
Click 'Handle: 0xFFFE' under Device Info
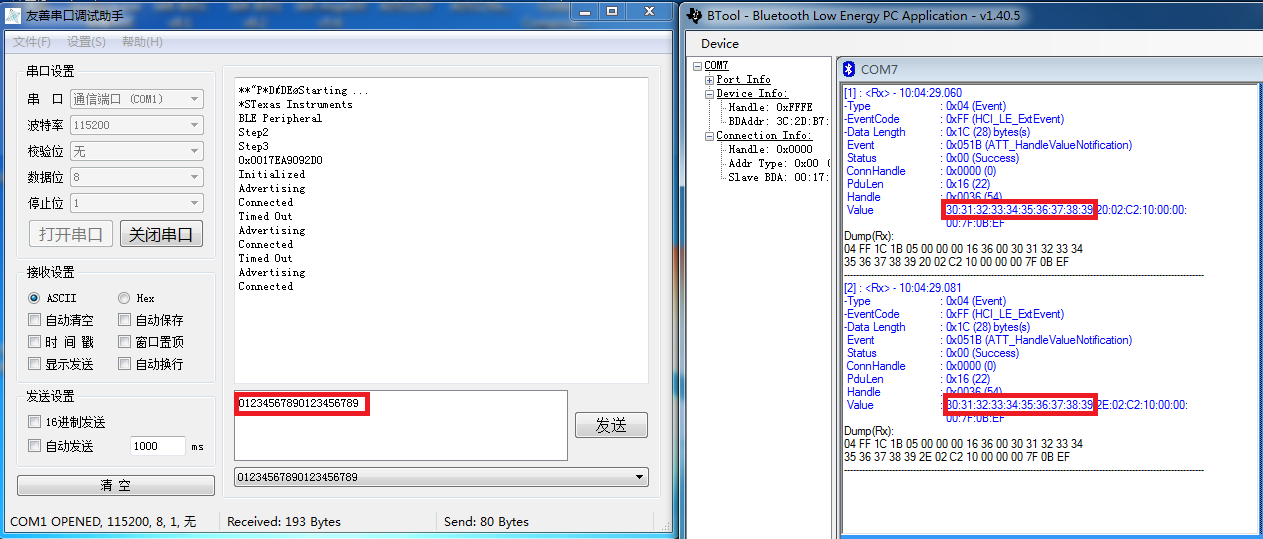click(770, 108)
